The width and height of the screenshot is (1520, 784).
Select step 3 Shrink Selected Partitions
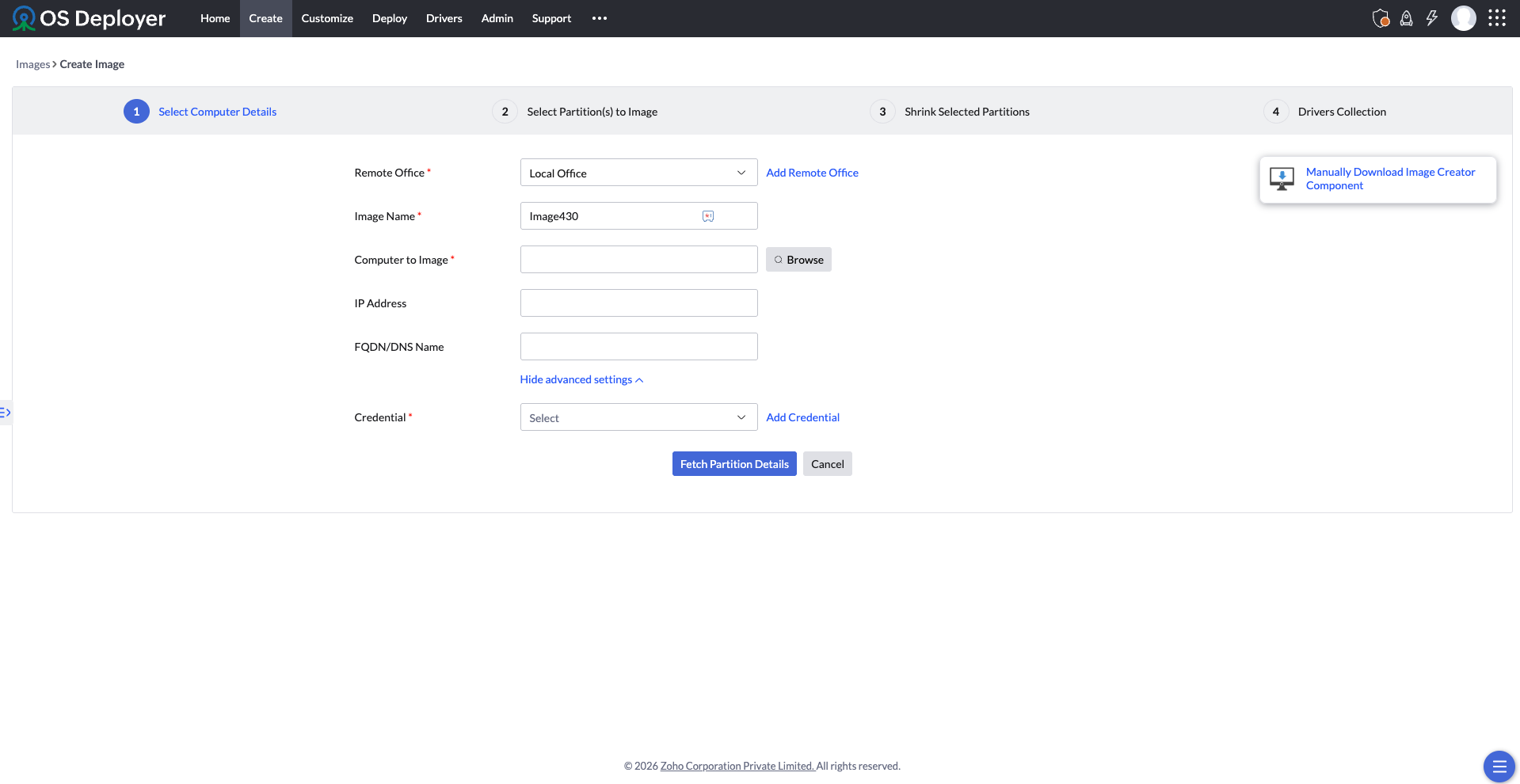(950, 112)
